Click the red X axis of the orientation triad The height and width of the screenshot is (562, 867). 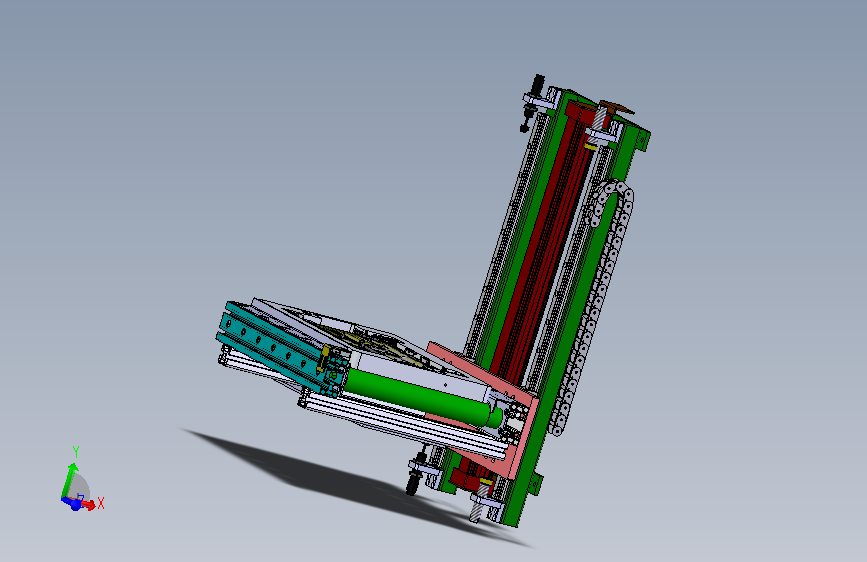click(87, 503)
